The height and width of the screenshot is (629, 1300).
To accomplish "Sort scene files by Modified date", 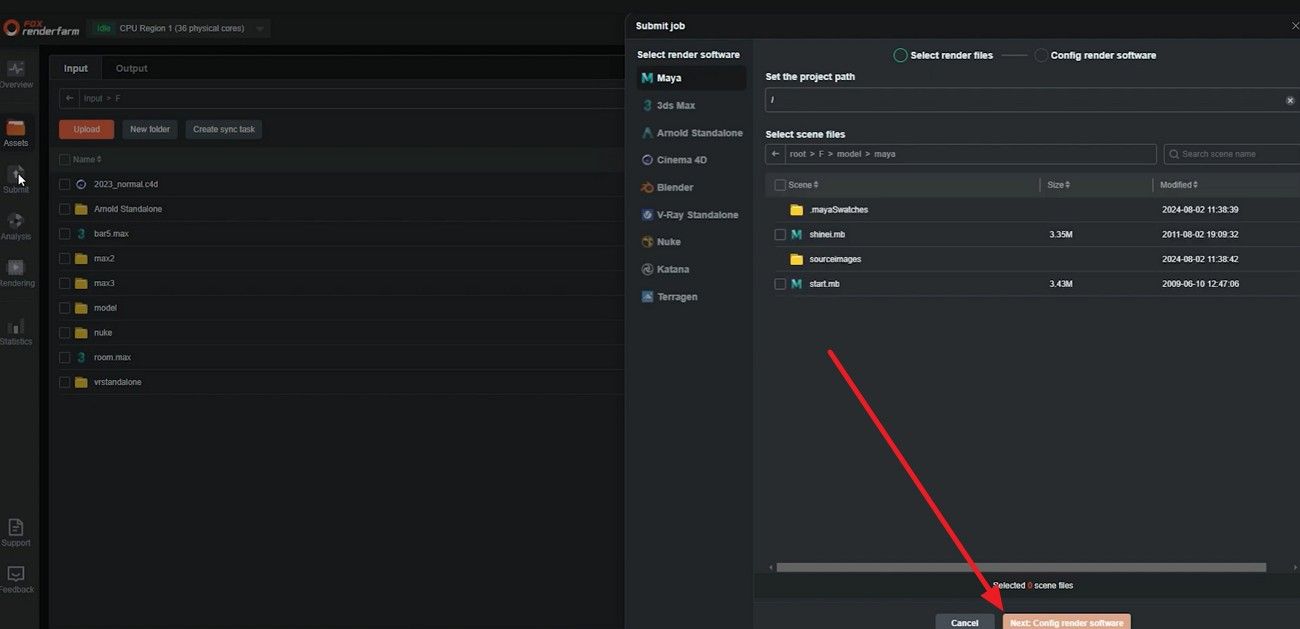I will [x=1177, y=184].
